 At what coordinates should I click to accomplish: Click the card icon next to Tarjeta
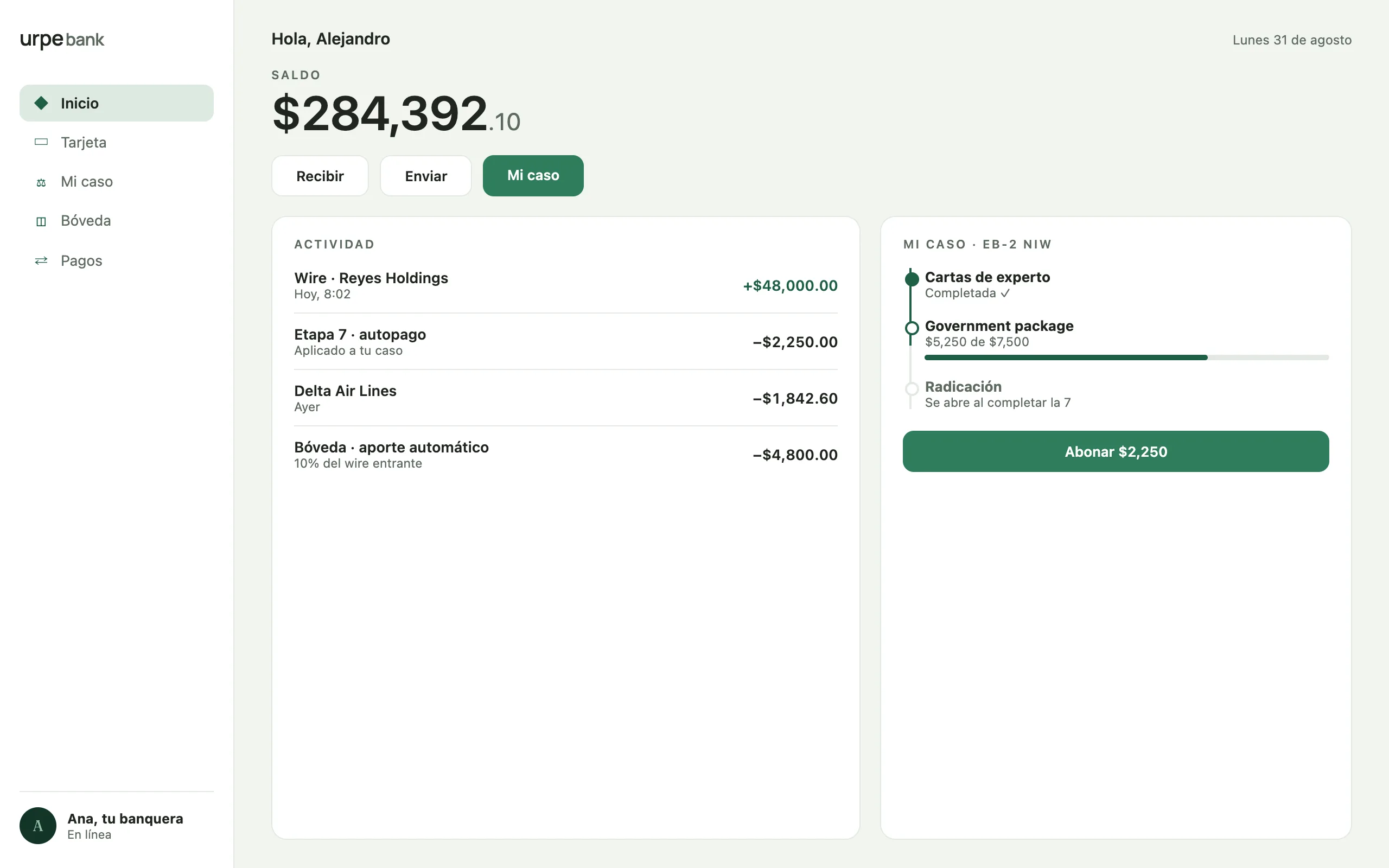point(41,142)
